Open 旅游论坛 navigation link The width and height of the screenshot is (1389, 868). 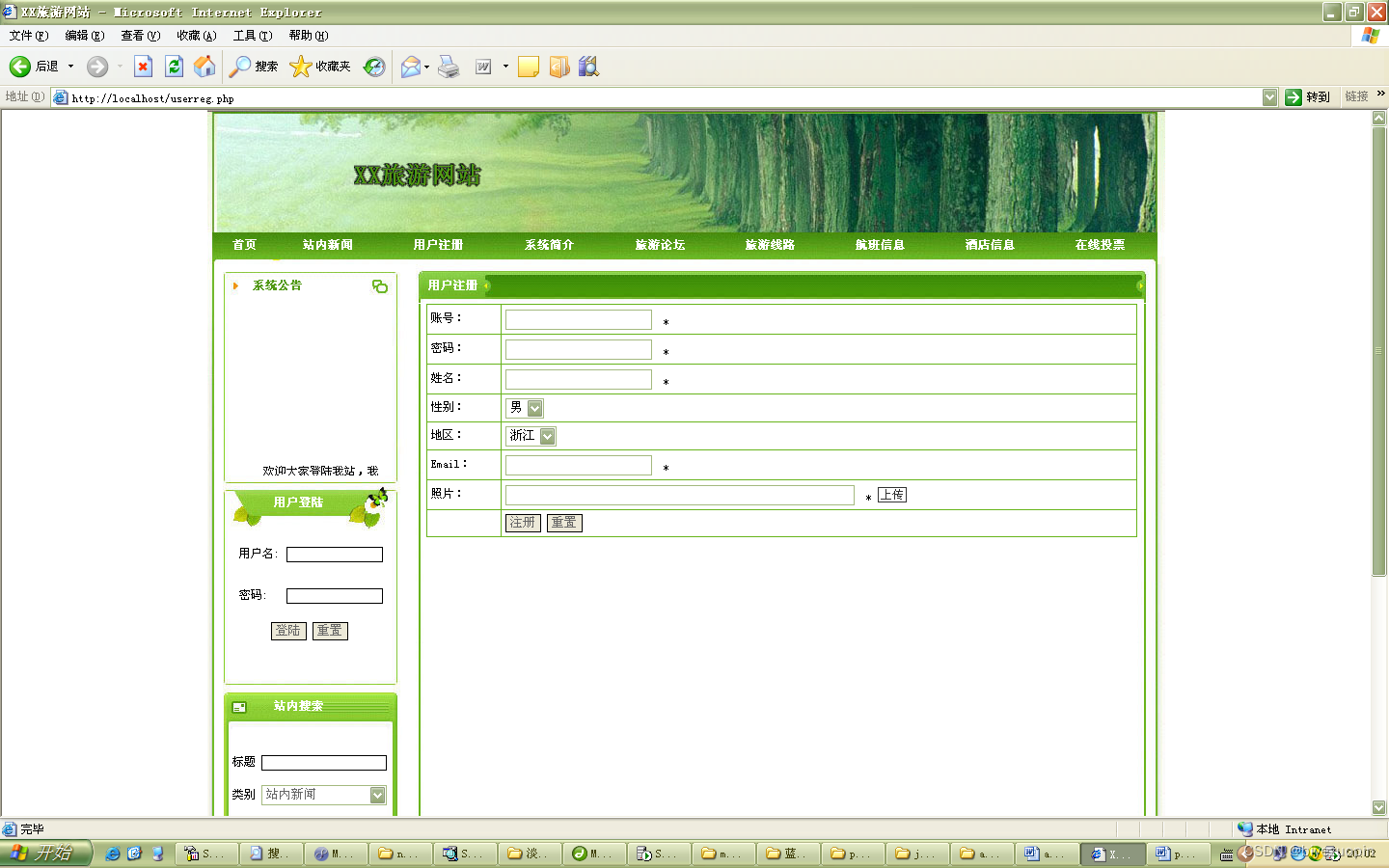(660, 245)
